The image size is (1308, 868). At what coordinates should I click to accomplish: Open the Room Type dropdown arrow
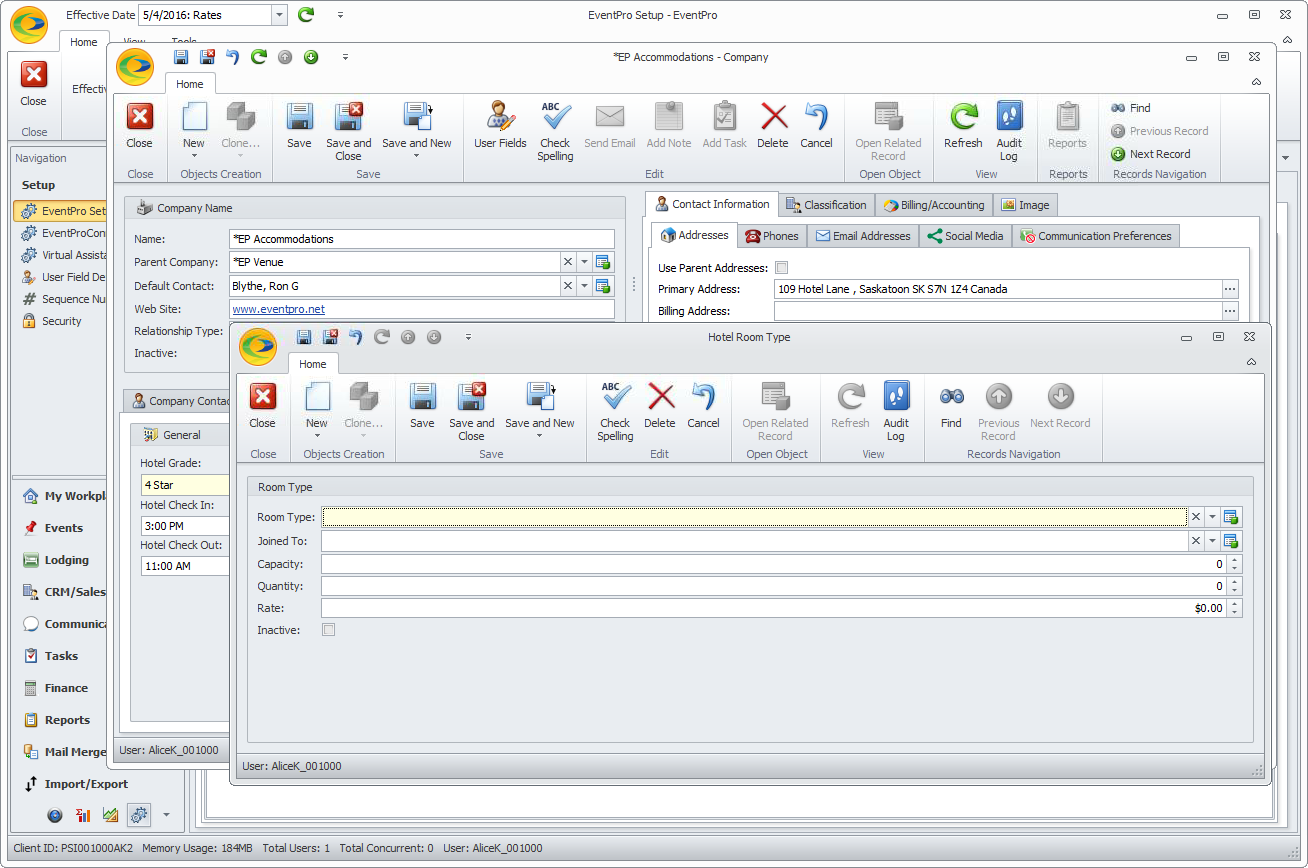pyautogui.click(x=1213, y=517)
